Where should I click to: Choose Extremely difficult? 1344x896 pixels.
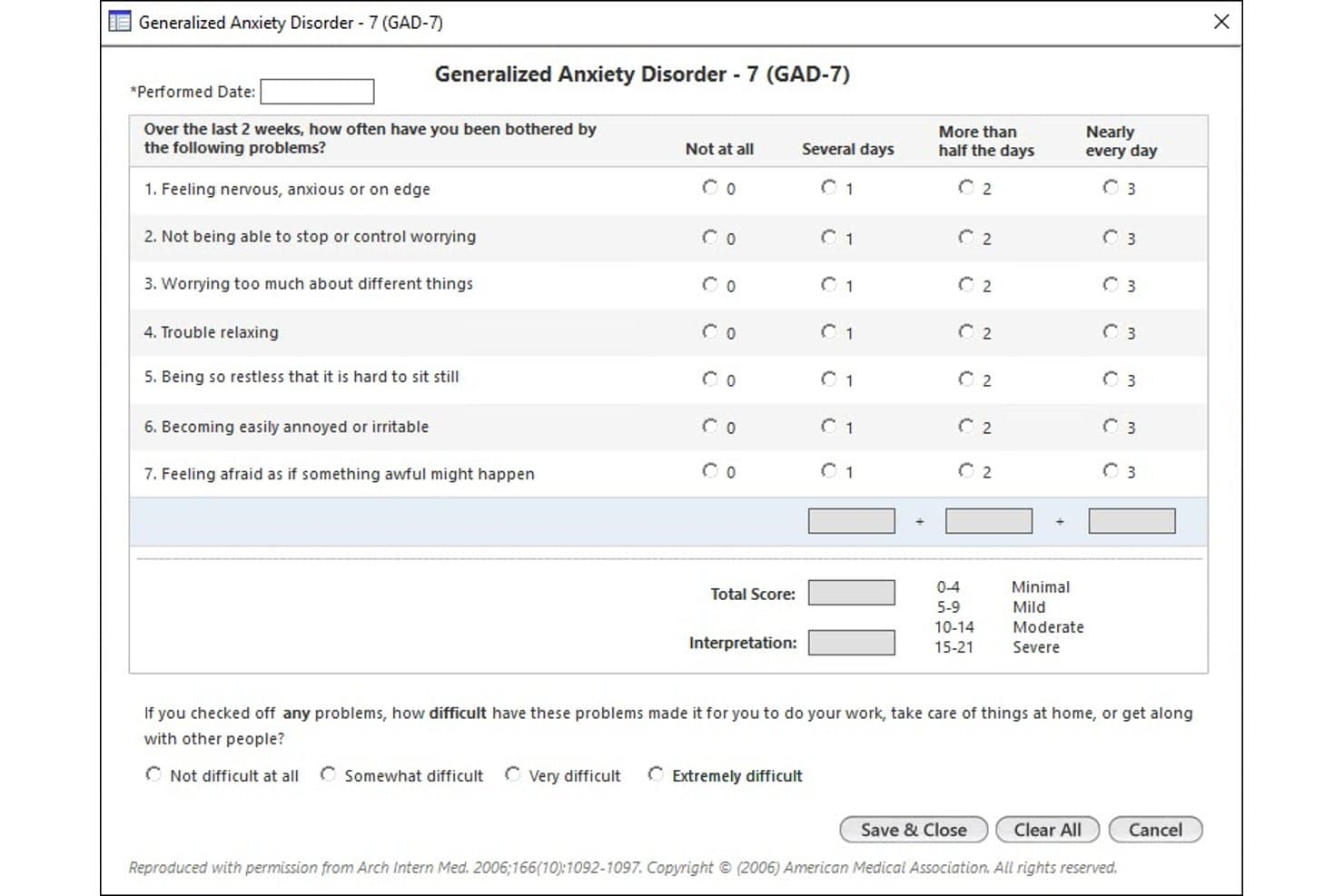[656, 774]
